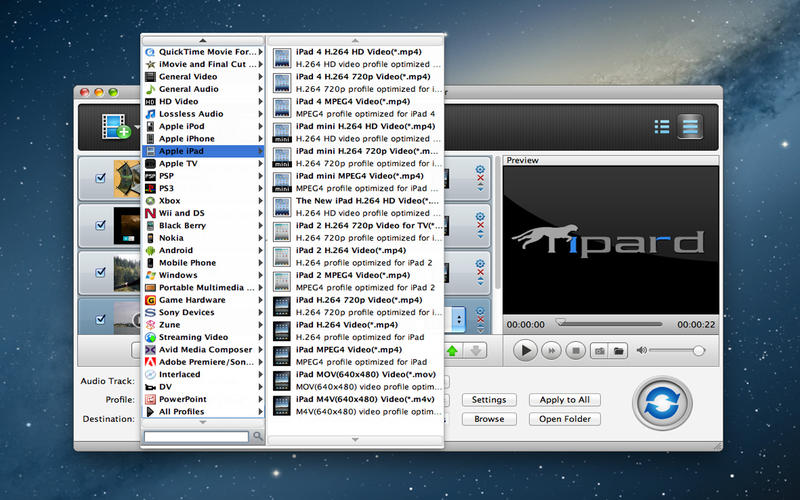The height and width of the screenshot is (500, 800).
Task: Toggle checkbox of the first video
Action: pos(101,178)
